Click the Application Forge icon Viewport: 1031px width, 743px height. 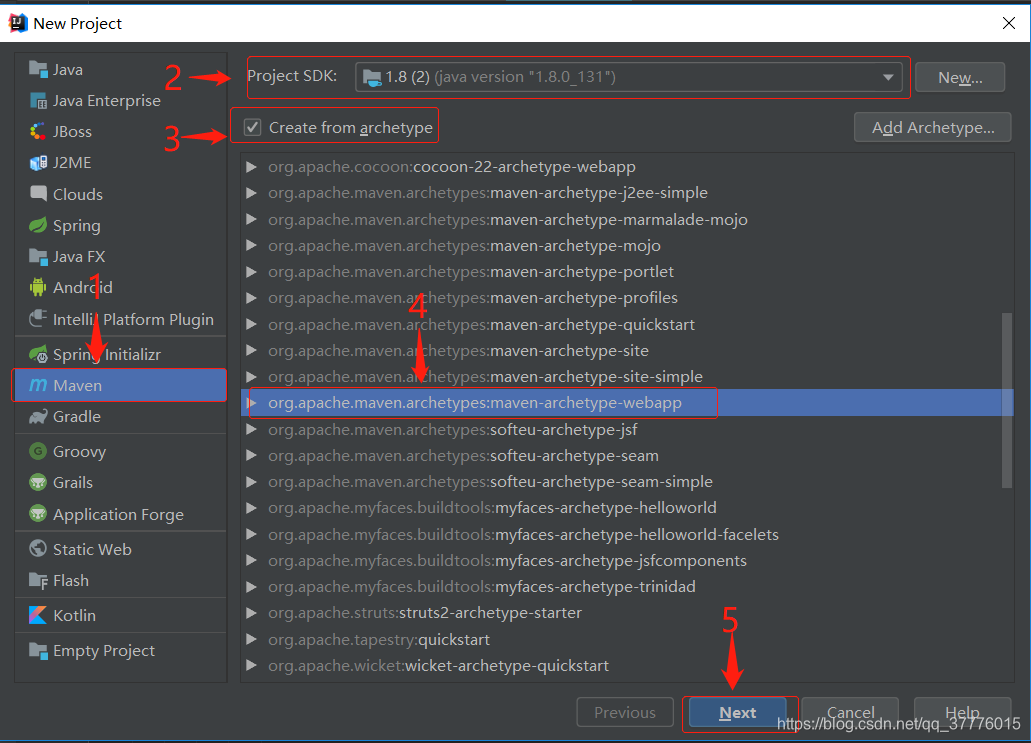(x=38, y=514)
